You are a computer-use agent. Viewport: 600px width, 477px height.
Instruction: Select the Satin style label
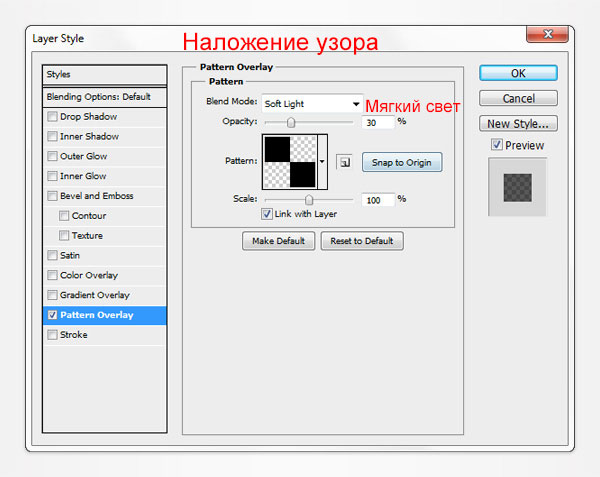pos(70,255)
